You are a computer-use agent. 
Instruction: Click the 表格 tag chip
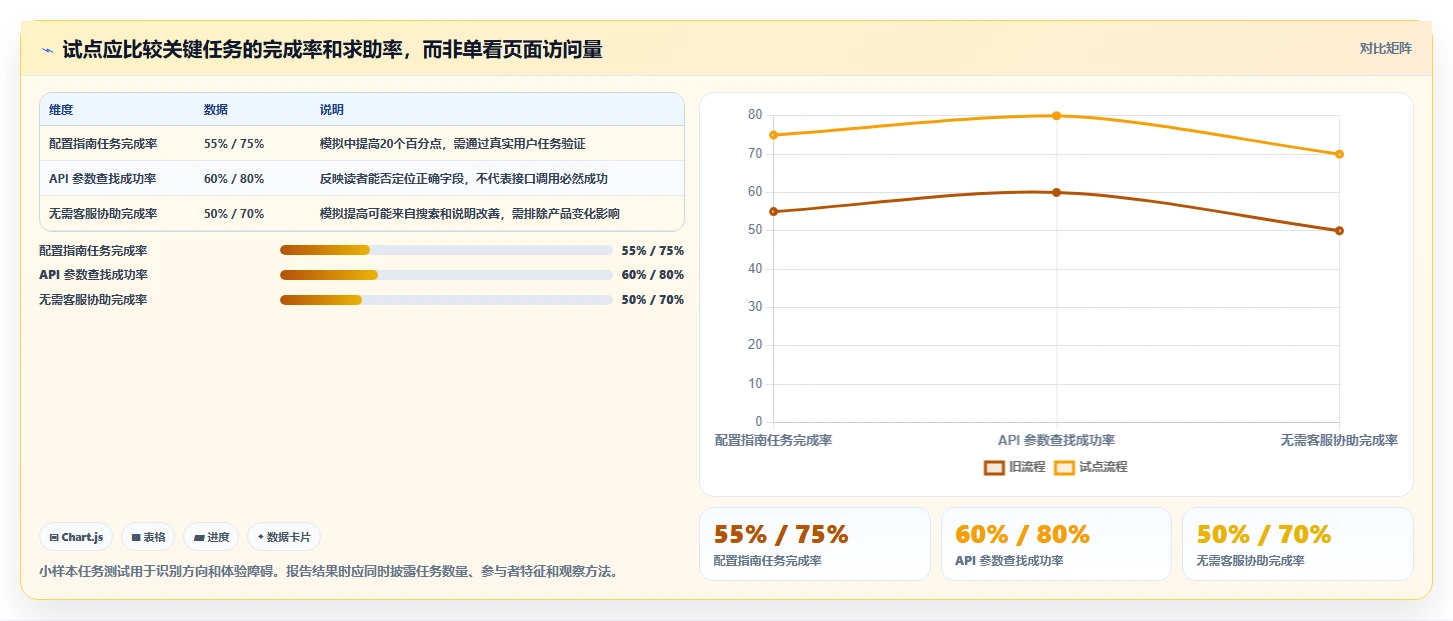pos(148,537)
